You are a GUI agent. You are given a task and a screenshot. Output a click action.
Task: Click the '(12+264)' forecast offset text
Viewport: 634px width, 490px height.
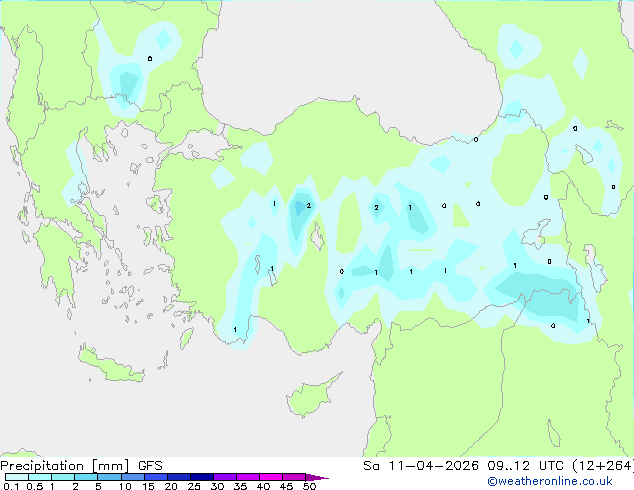click(x=603, y=466)
